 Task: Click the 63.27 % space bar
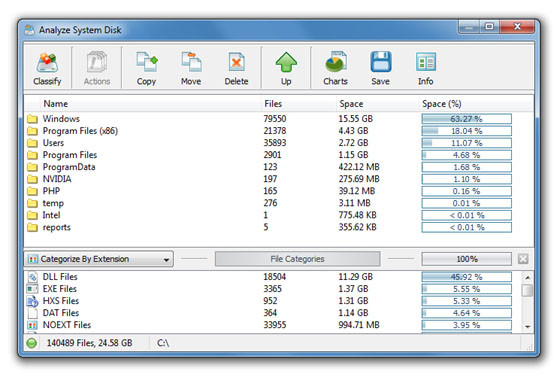click(x=466, y=119)
